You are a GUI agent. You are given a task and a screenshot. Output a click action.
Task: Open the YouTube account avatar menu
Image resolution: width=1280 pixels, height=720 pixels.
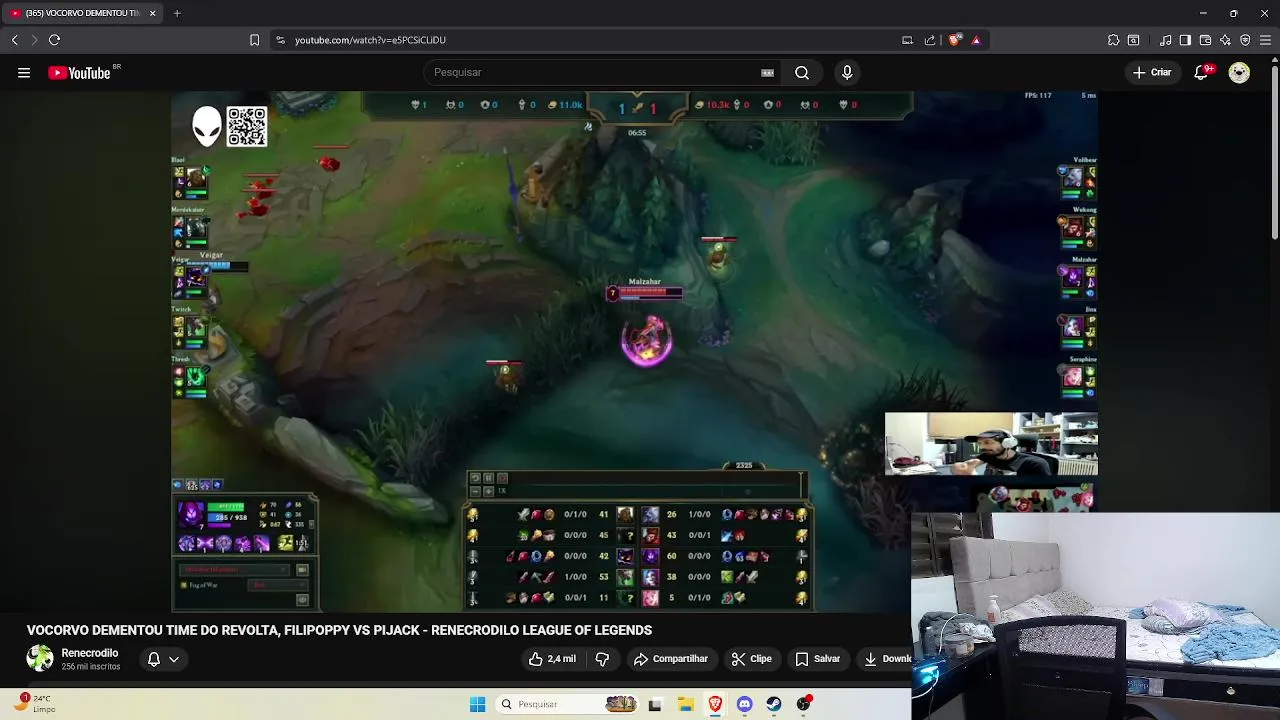click(1239, 72)
